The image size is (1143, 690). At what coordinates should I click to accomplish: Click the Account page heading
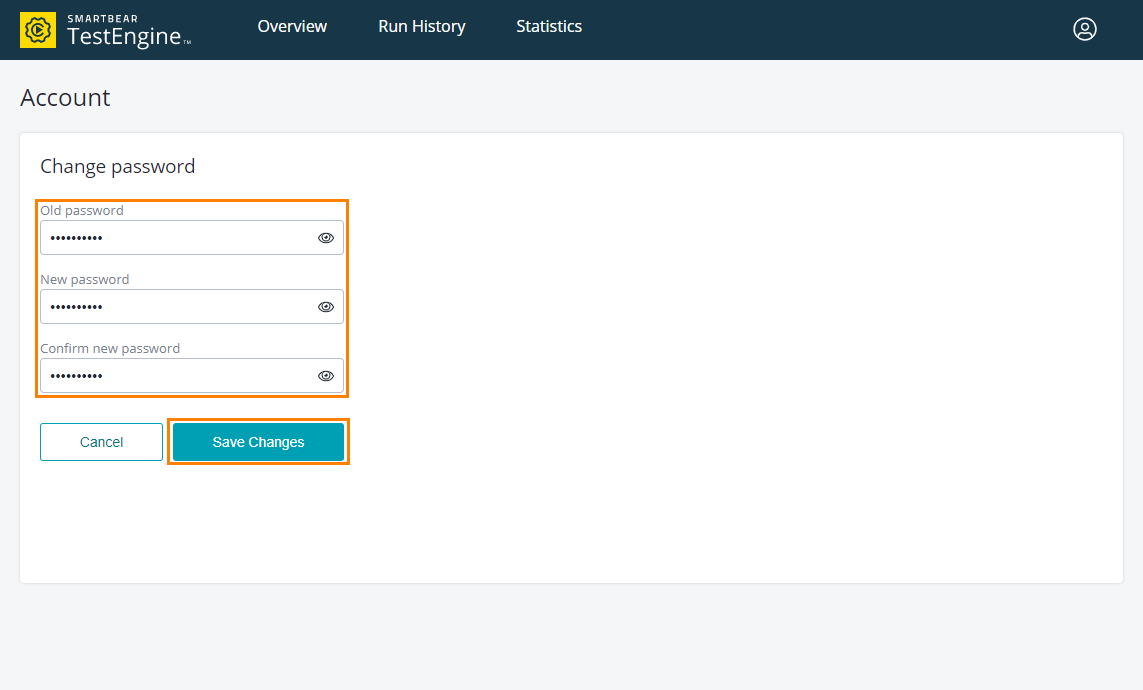65,98
